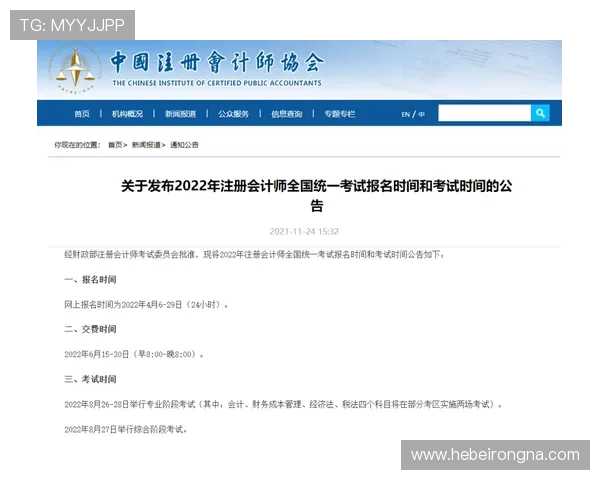
Task: Open the 新闻报道 navigation menu item
Action: [180, 114]
